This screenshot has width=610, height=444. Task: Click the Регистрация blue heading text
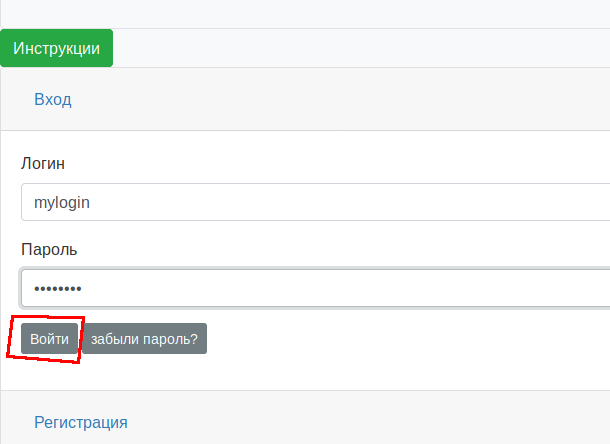click(81, 423)
